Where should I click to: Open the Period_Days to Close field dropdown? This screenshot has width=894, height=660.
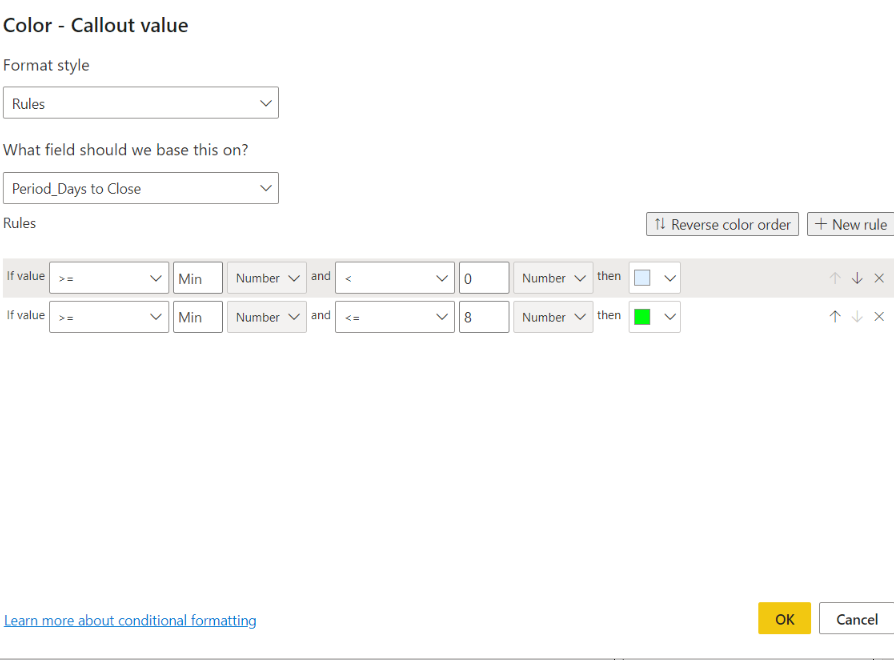(141, 188)
